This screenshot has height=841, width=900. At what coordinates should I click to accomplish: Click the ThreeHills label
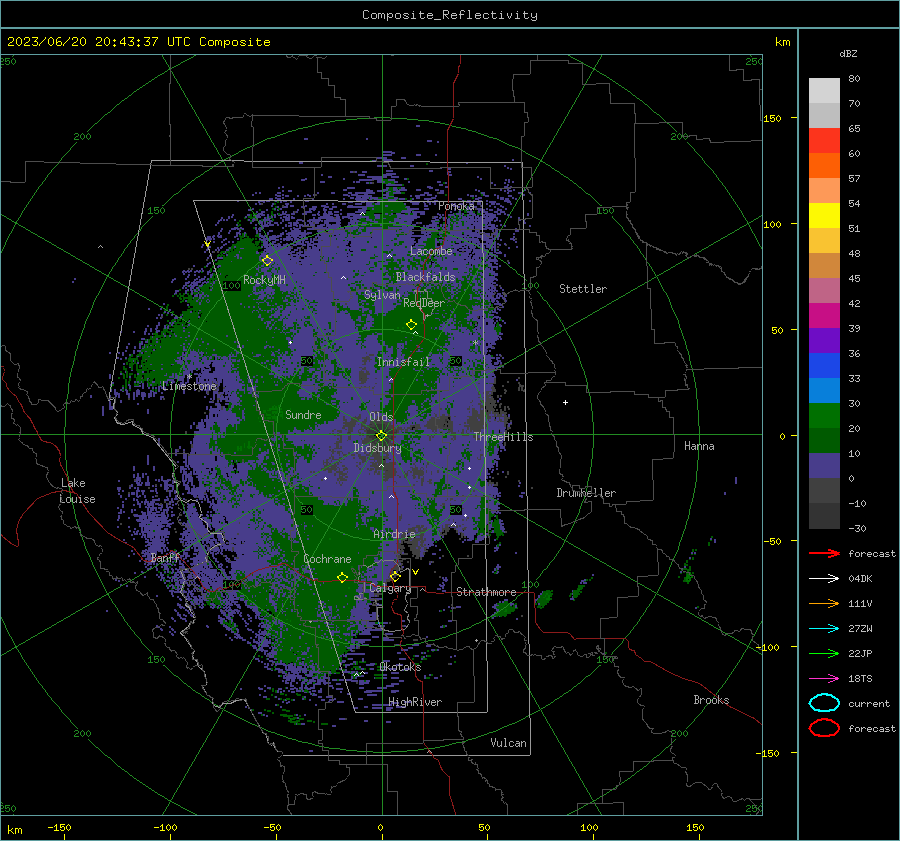pos(503,437)
